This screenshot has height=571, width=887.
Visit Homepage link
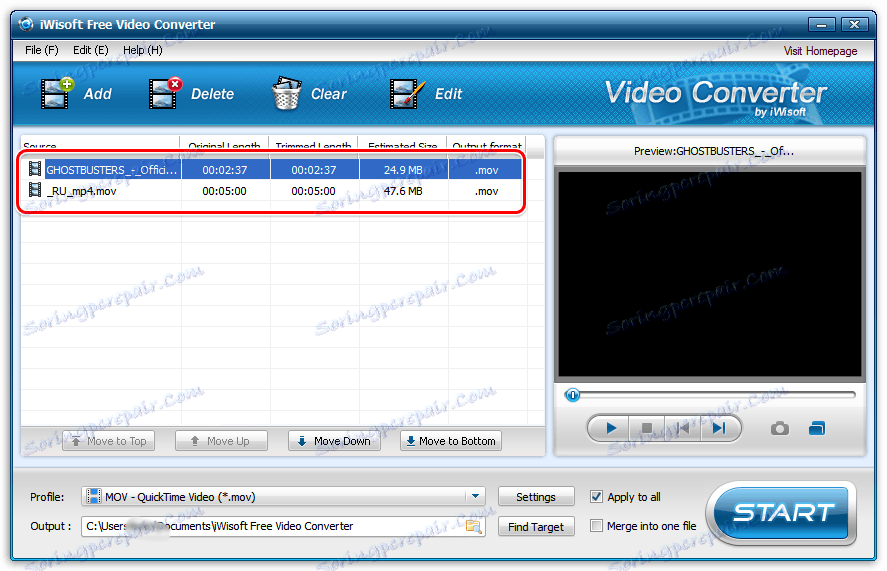[820, 51]
